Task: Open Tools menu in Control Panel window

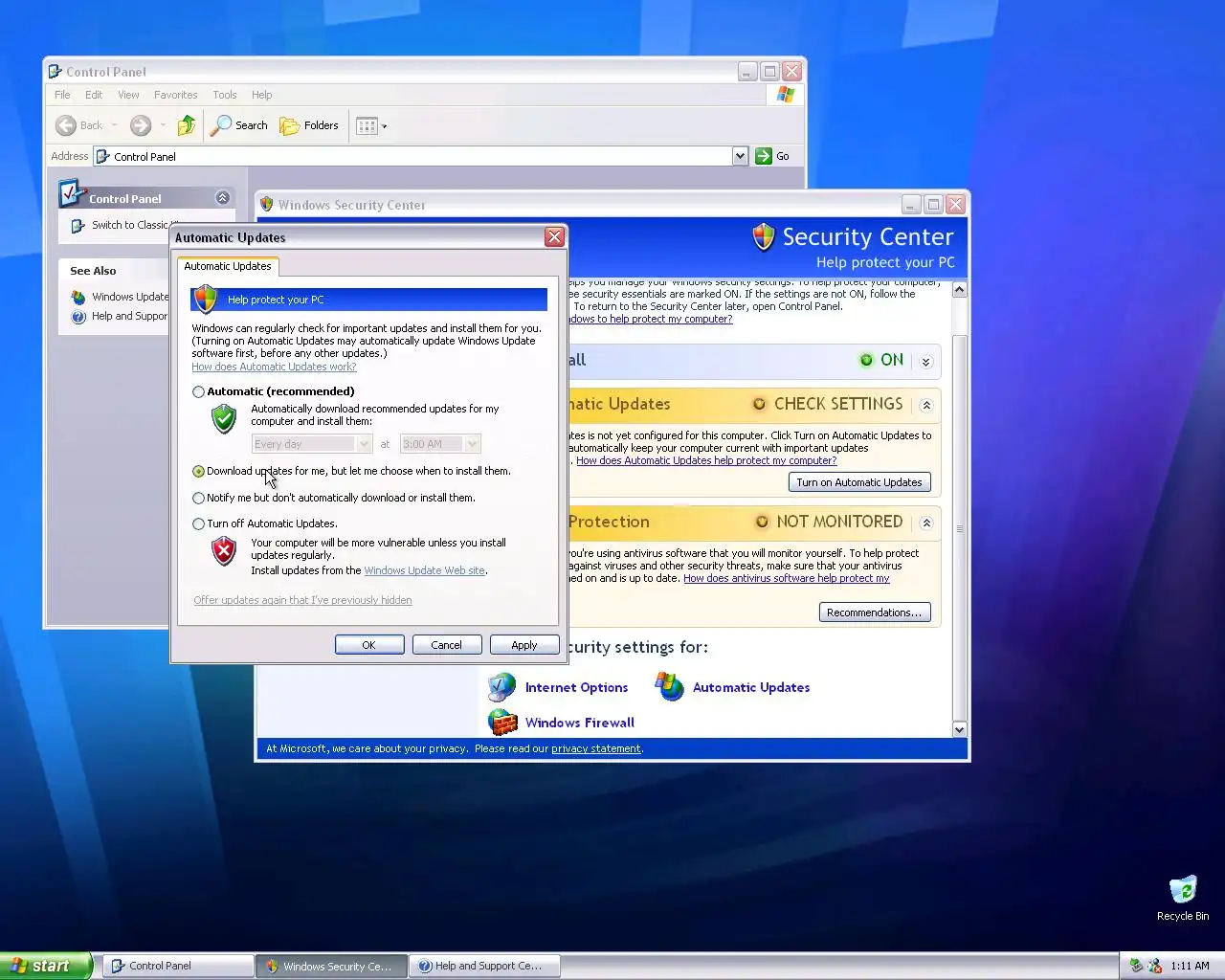Action: click(x=225, y=95)
